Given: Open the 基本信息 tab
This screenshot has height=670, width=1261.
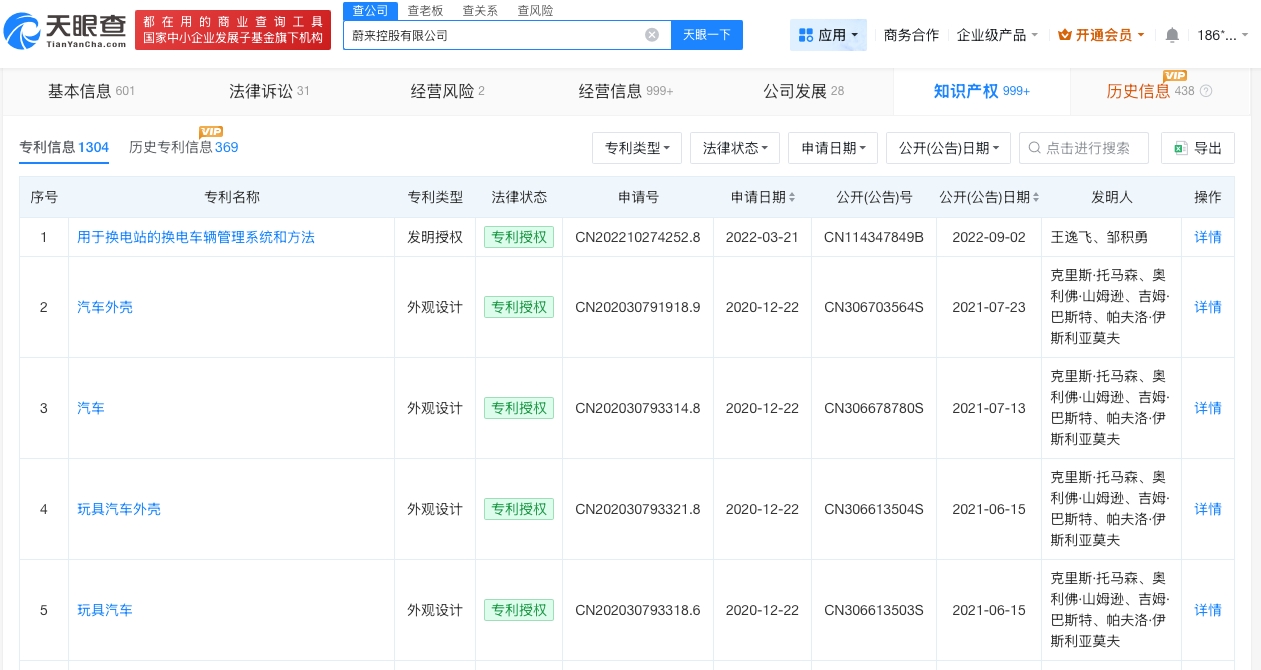Looking at the screenshot, I should (91, 91).
